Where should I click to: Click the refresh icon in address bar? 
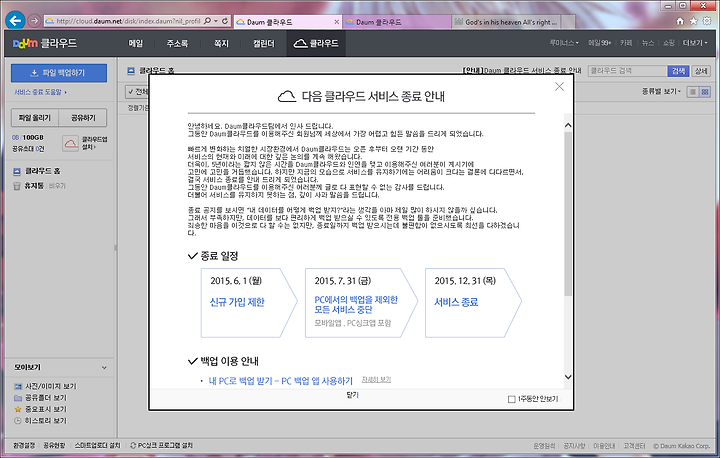click(x=225, y=21)
